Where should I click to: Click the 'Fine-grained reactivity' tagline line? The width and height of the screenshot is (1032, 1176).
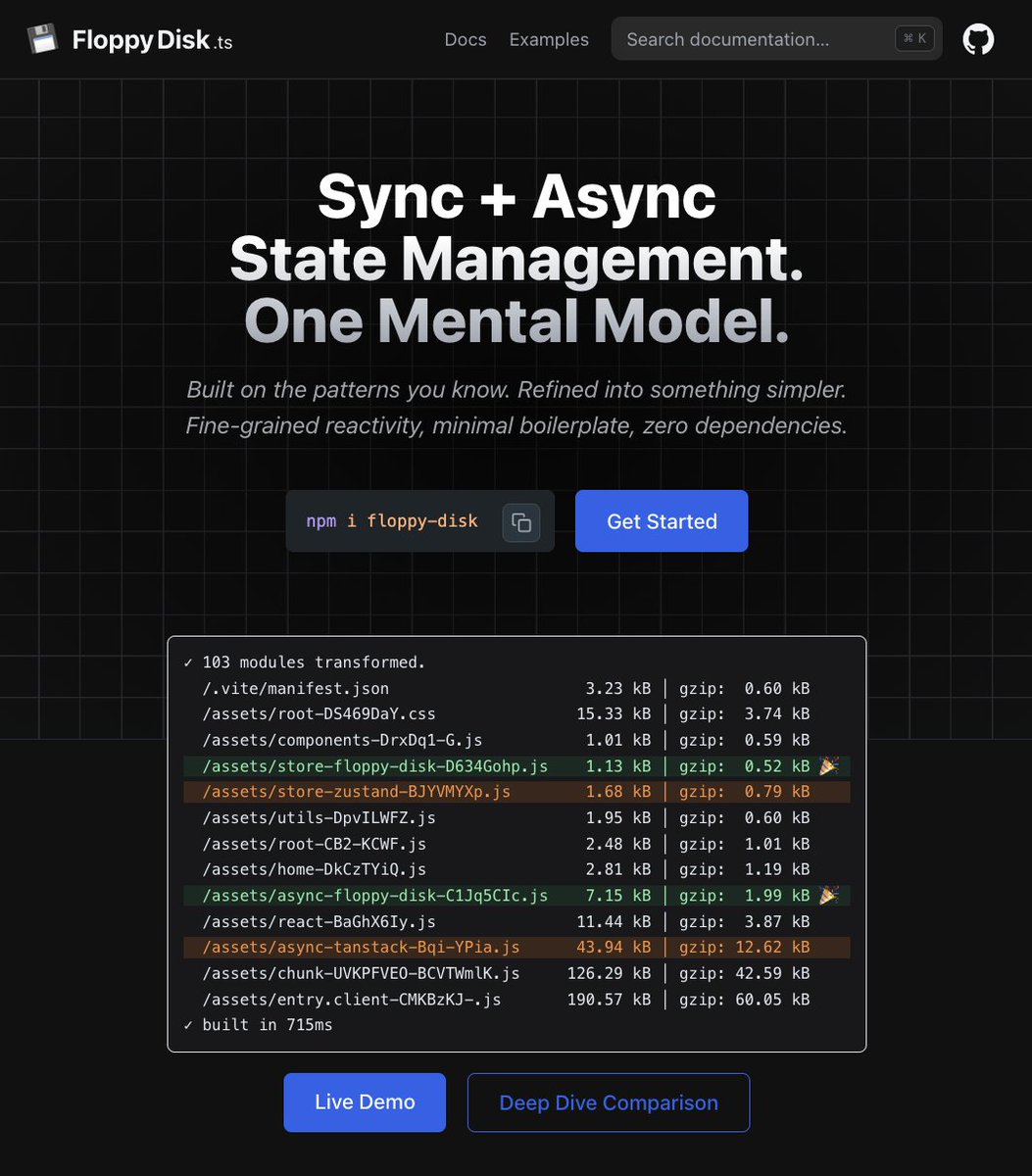coord(516,426)
